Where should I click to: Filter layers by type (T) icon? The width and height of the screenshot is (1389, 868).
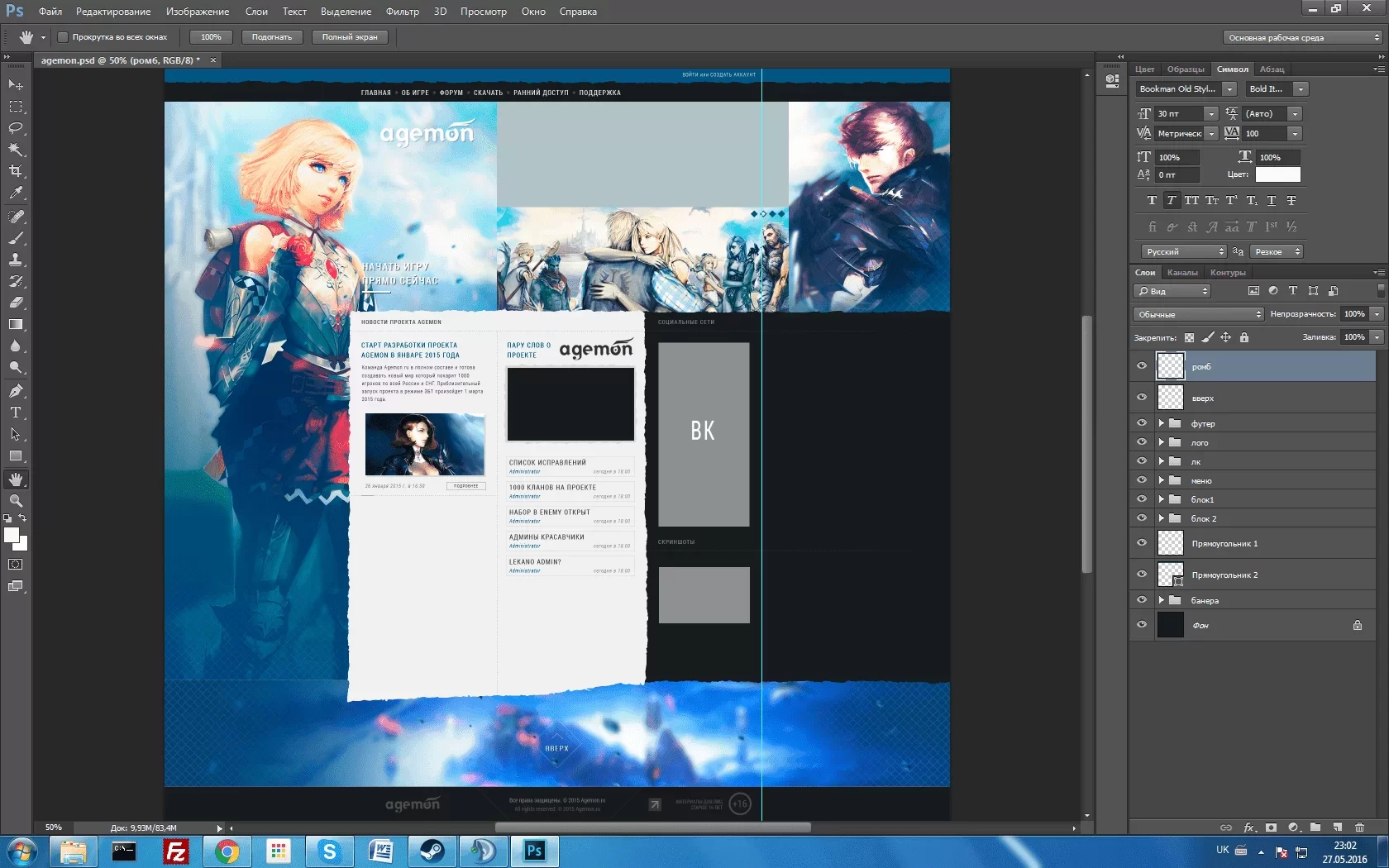pos(1293,291)
